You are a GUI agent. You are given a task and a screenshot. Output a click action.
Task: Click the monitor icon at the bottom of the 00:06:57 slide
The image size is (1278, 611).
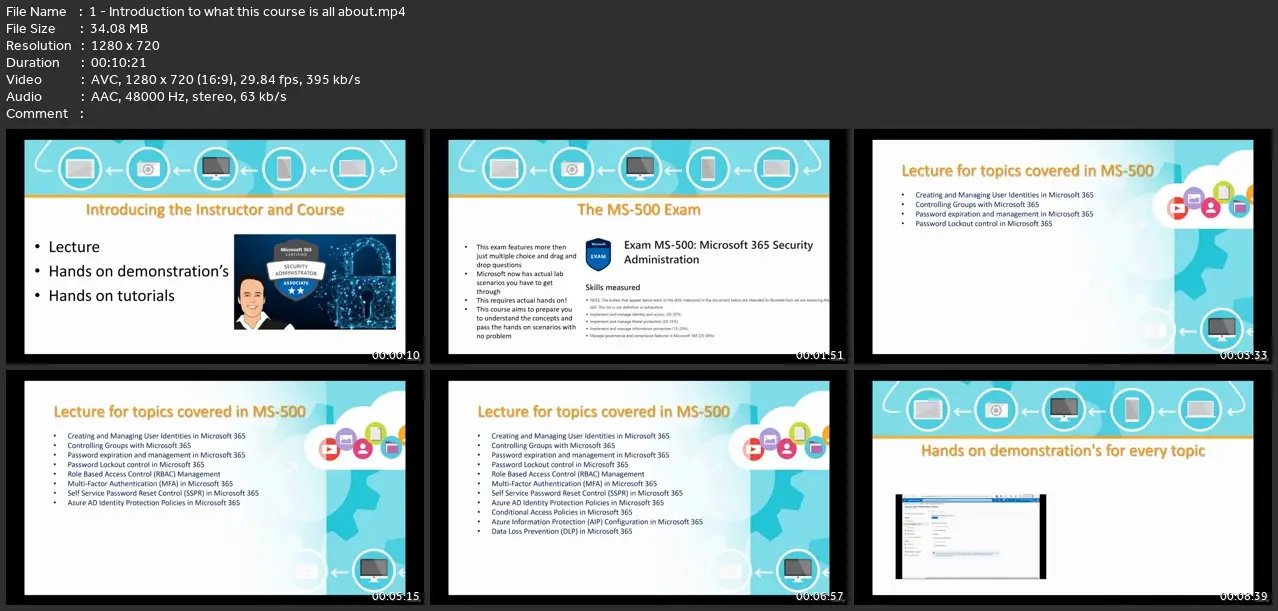798,569
